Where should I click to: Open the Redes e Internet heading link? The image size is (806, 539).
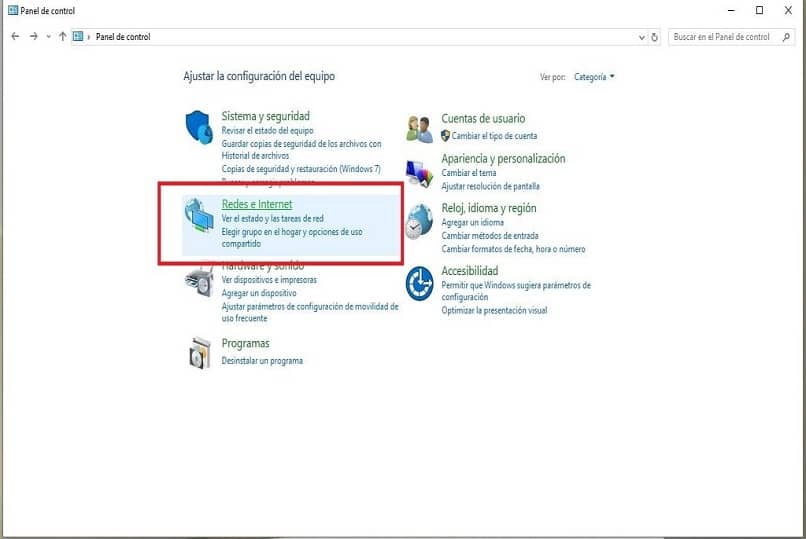pos(257,204)
